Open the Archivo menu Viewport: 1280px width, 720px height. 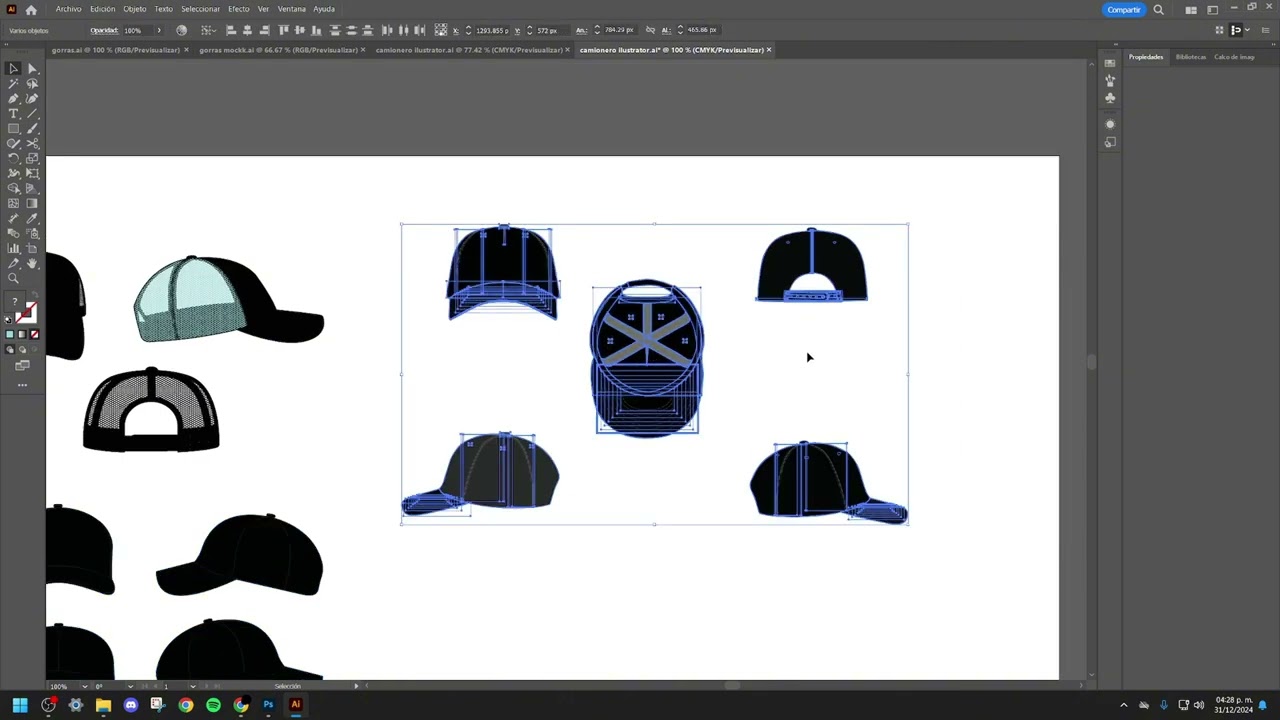point(68,9)
